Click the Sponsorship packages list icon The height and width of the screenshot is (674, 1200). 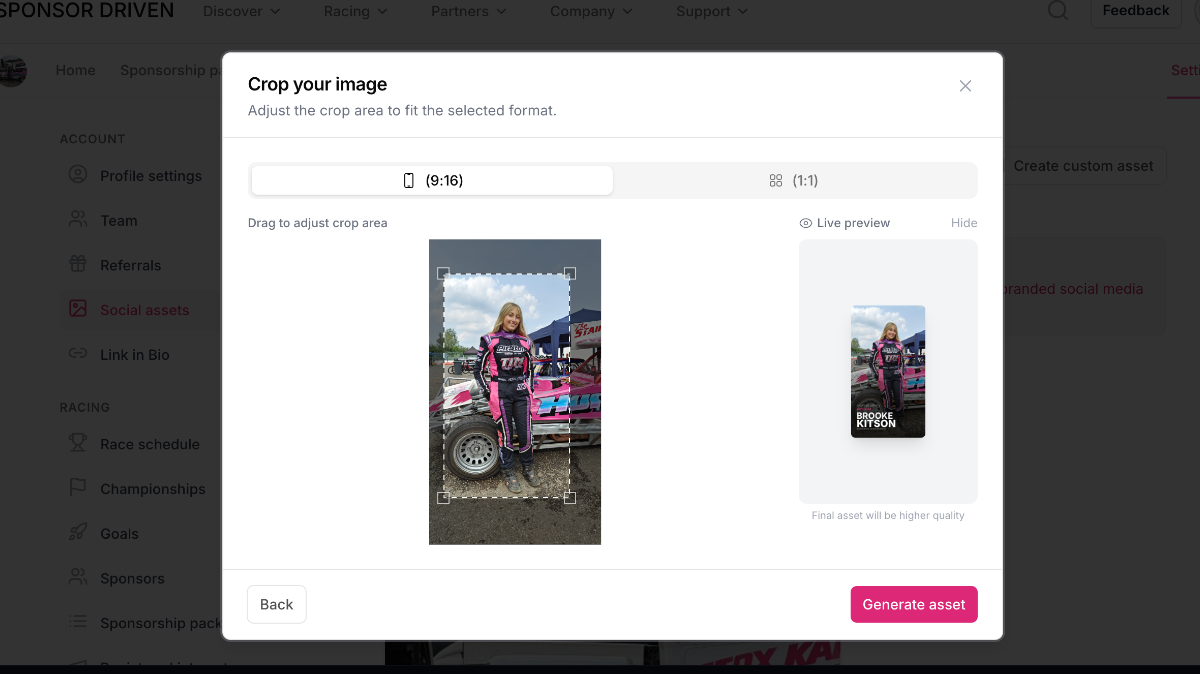[78, 622]
